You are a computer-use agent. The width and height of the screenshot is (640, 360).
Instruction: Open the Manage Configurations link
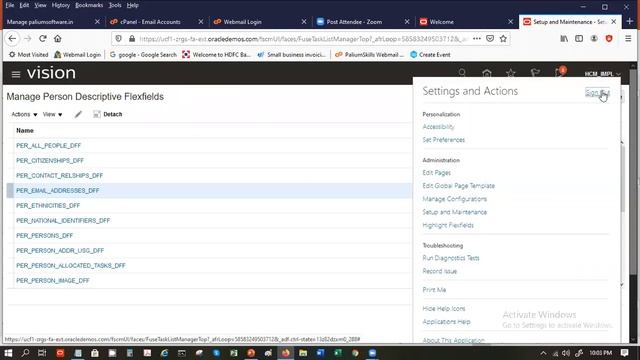[454, 199]
